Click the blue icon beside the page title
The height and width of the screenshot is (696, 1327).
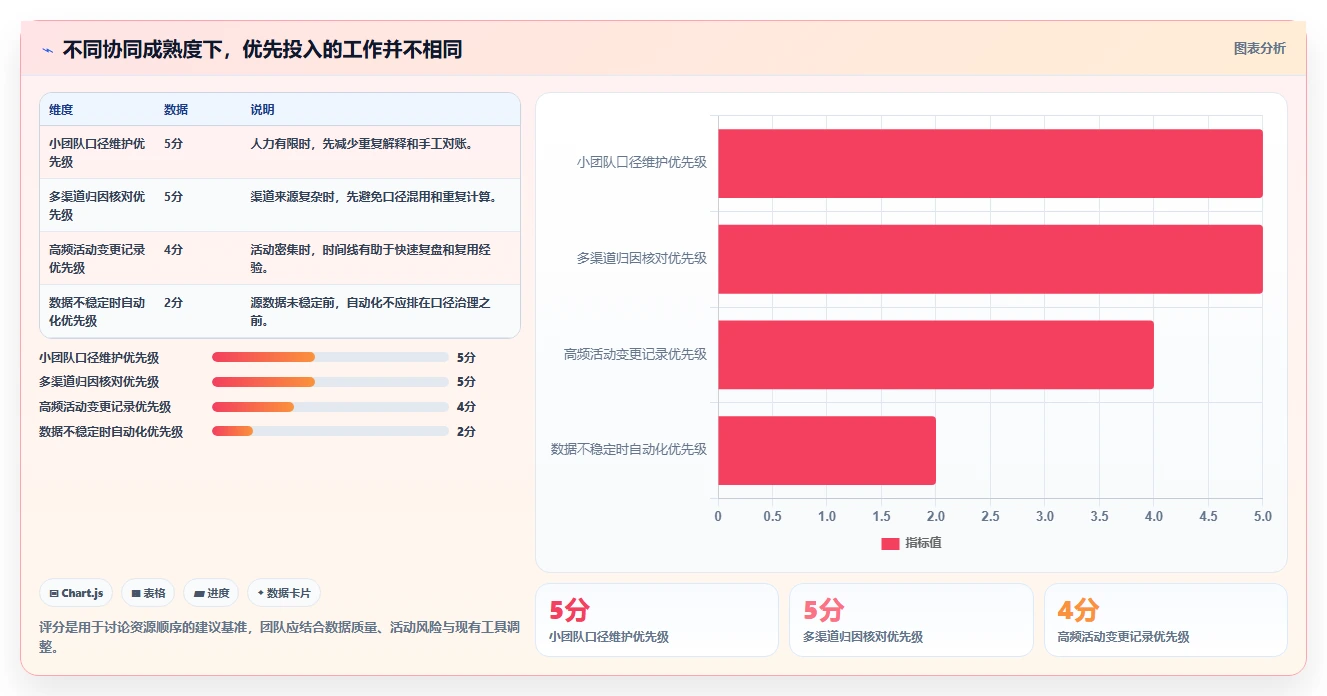(x=48, y=50)
